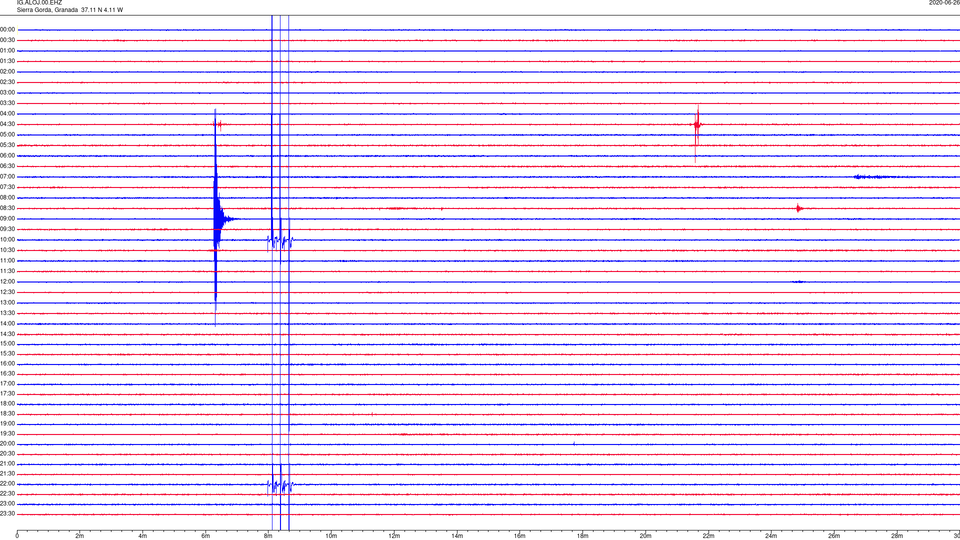Click the blue calibration pulses on the 10:00 trace

[x=280, y=241]
